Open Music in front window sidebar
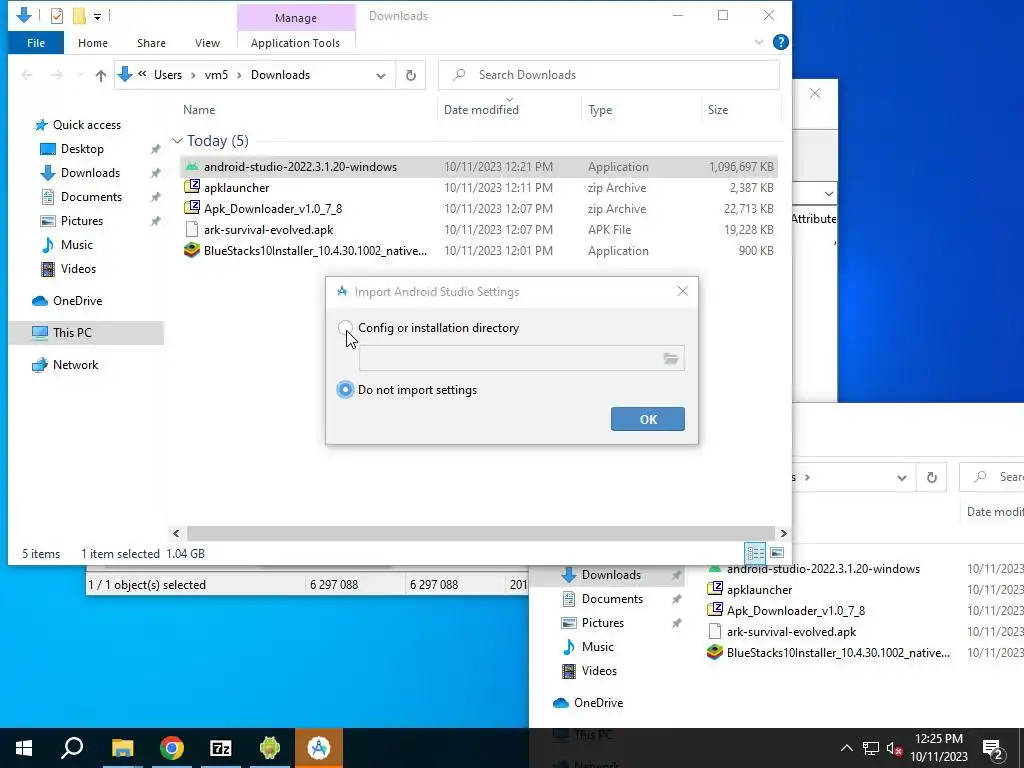 pos(76,245)
